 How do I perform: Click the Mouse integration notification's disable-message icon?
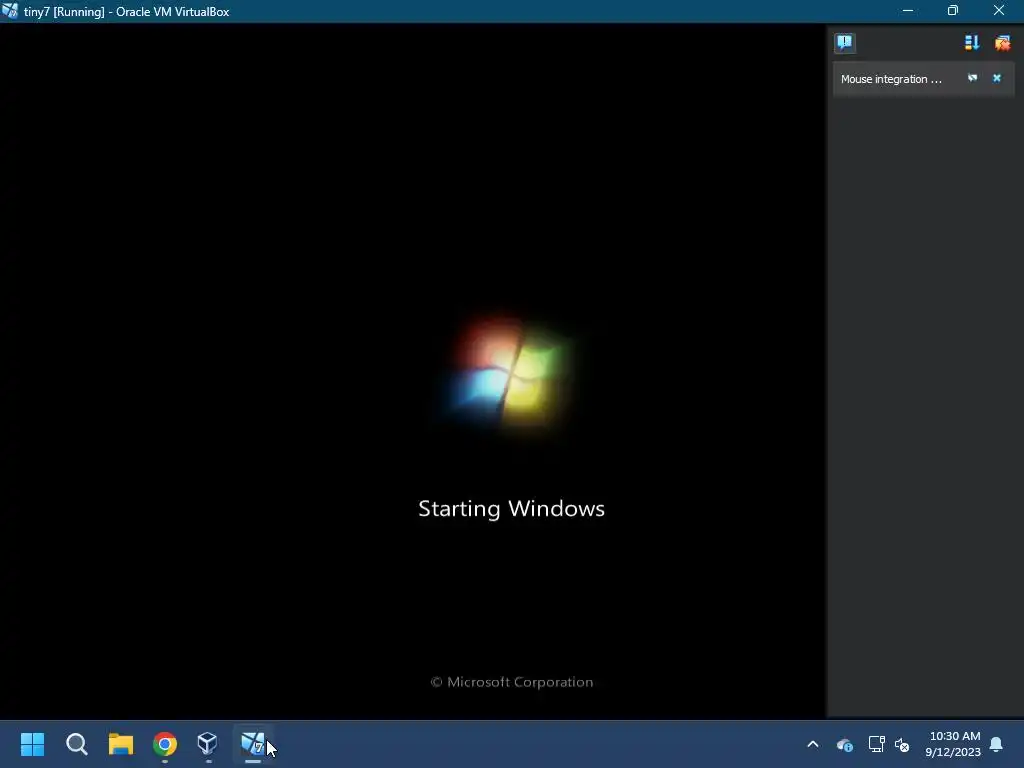pos(972,78)
